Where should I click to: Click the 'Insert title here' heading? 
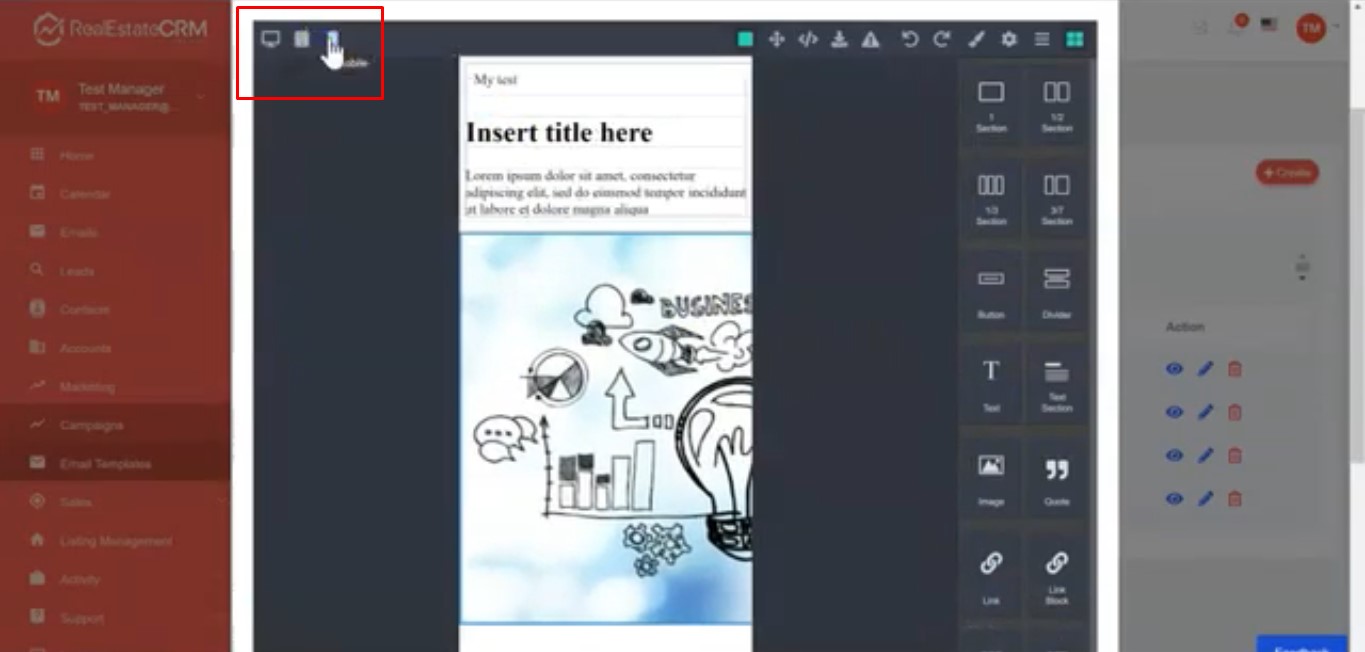click(559, 133)
